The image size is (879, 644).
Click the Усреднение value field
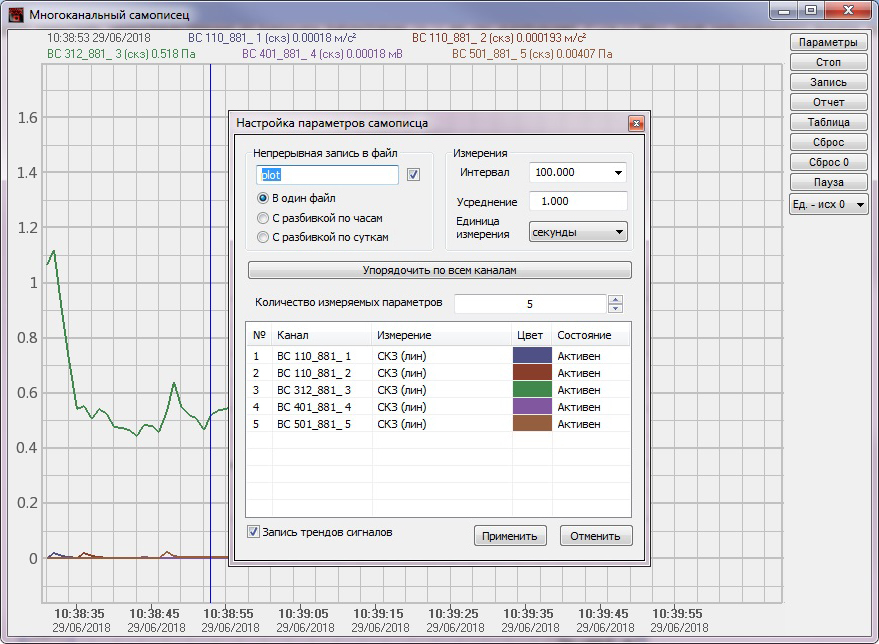tap(578, 201)
